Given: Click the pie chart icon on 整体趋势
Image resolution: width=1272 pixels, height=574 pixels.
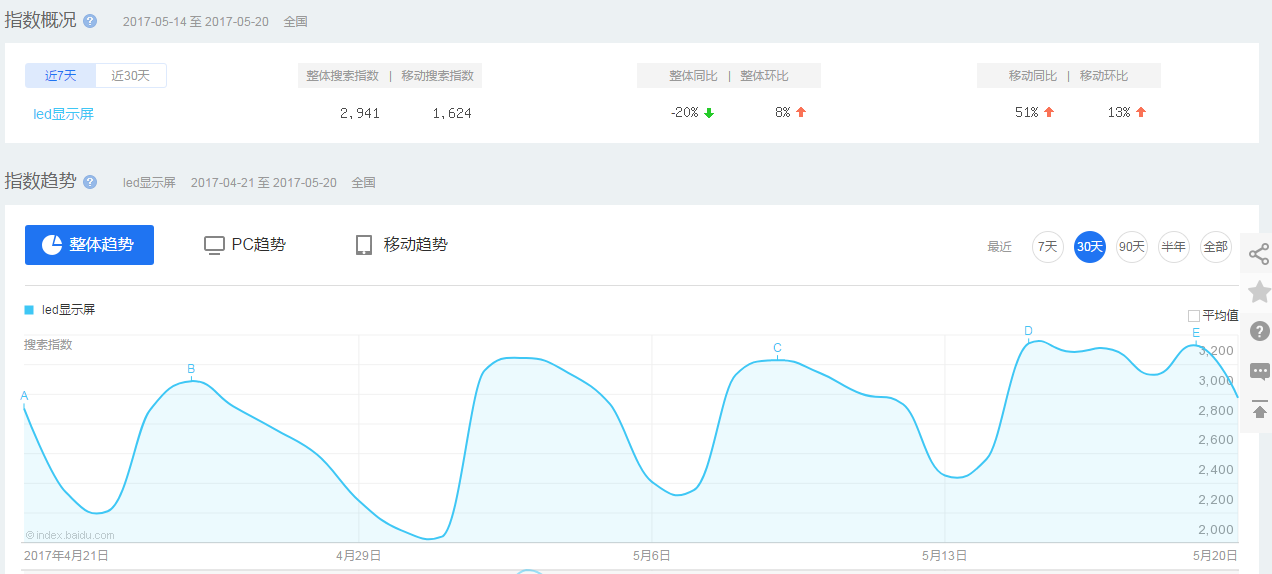Looking at the screenshot, I should point(52,245).
